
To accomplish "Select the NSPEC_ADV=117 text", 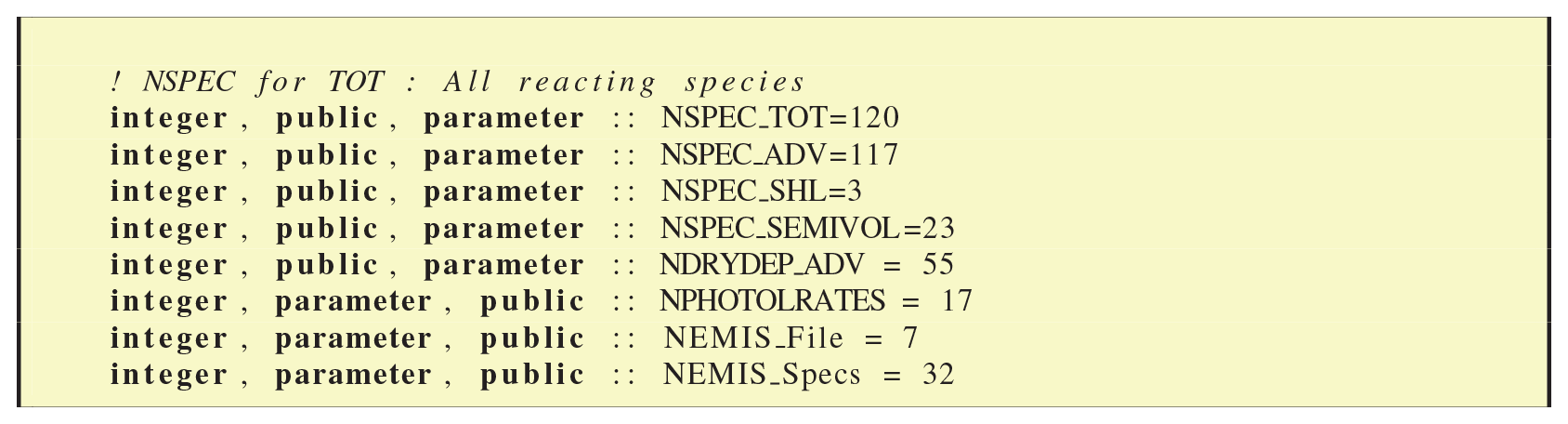I will [x=779, y=154].
